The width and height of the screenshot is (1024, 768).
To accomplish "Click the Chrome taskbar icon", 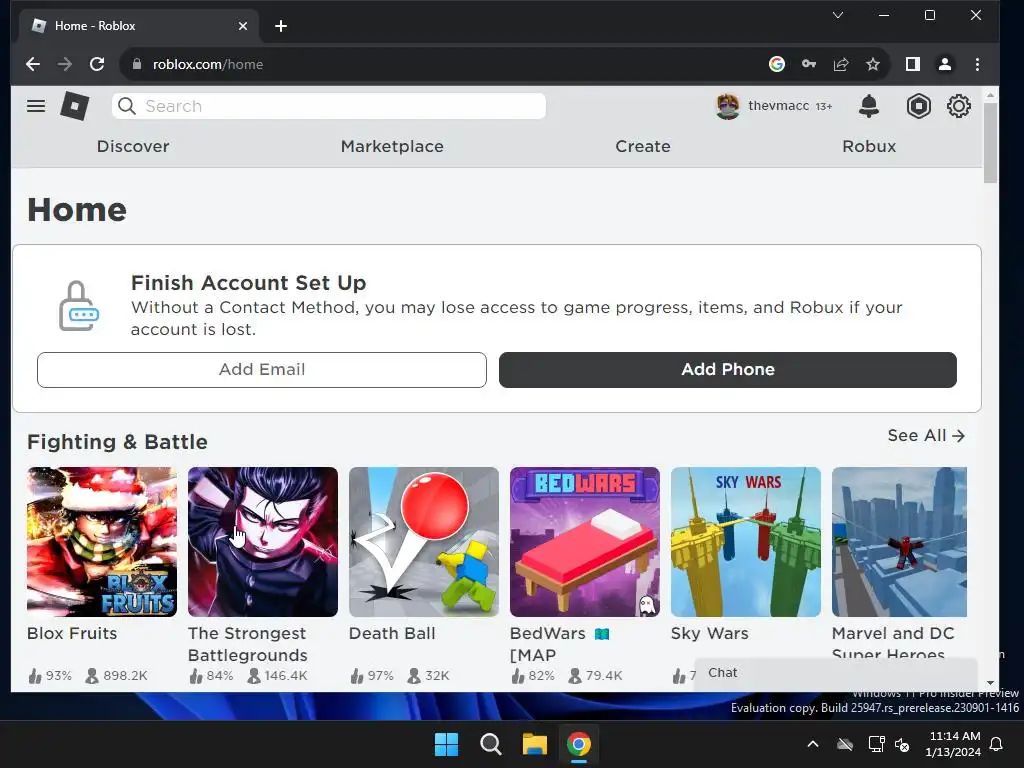I will pos(579,744).
